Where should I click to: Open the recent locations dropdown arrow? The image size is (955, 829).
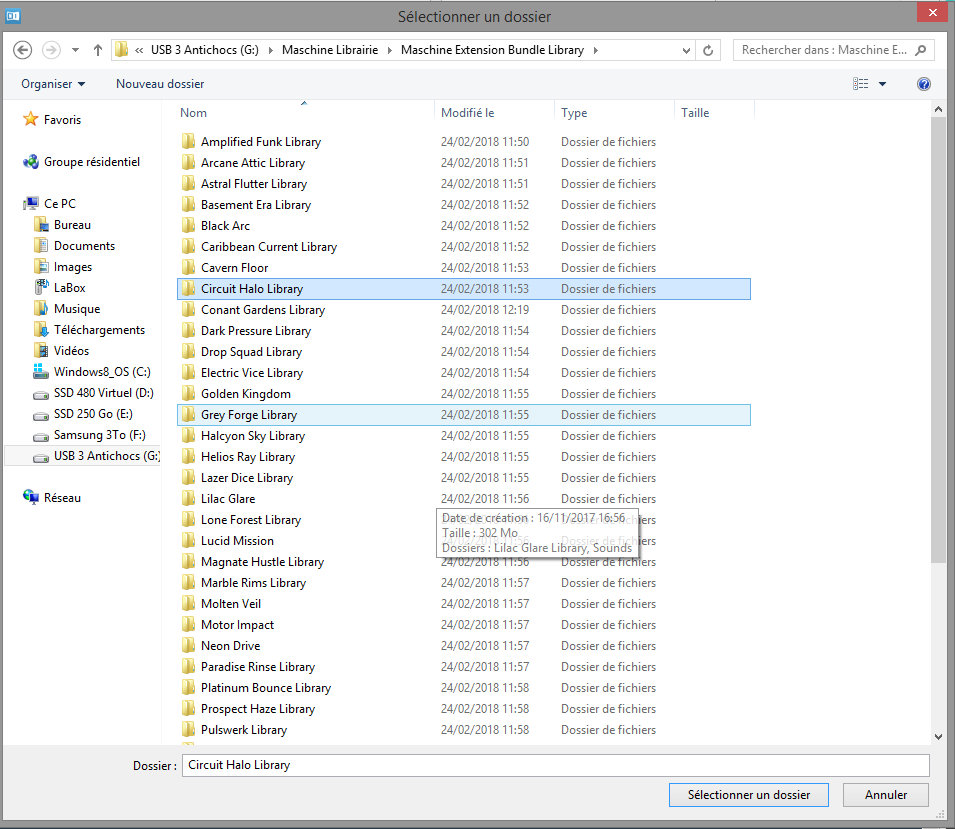point(76,50)
